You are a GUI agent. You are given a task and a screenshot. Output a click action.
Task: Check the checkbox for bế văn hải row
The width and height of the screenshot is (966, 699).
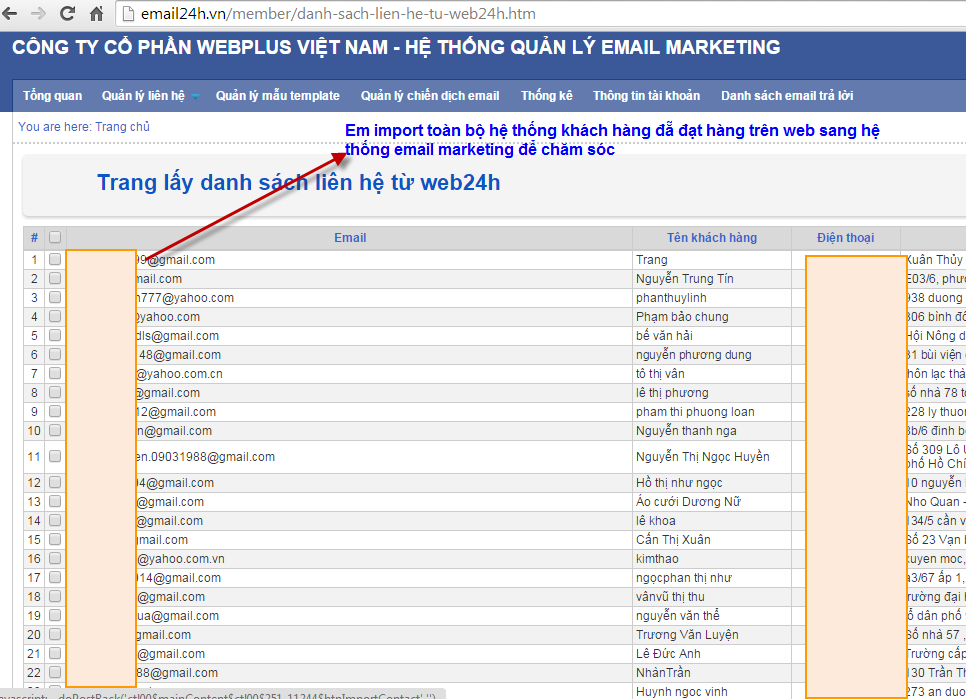click(x=55, y=336)
